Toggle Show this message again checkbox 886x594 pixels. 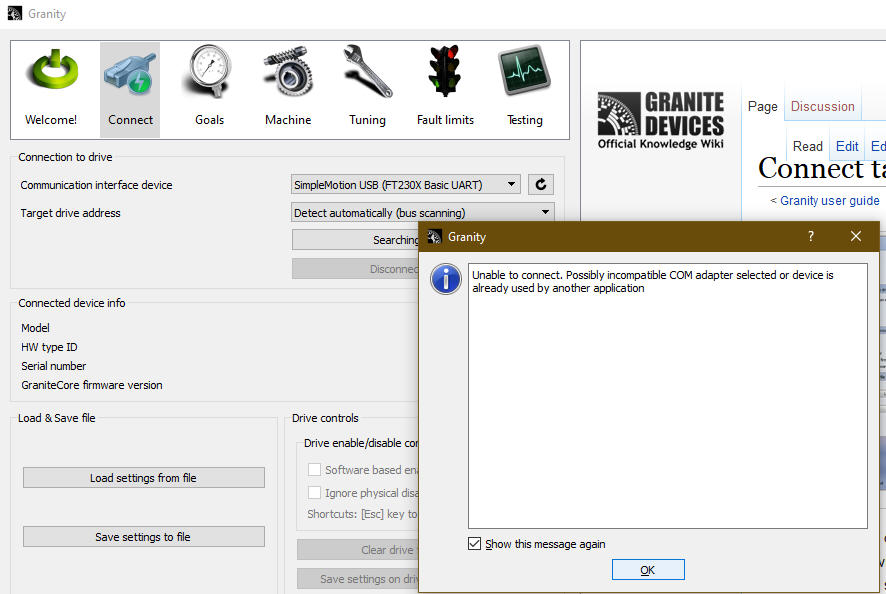coord(475,544)
